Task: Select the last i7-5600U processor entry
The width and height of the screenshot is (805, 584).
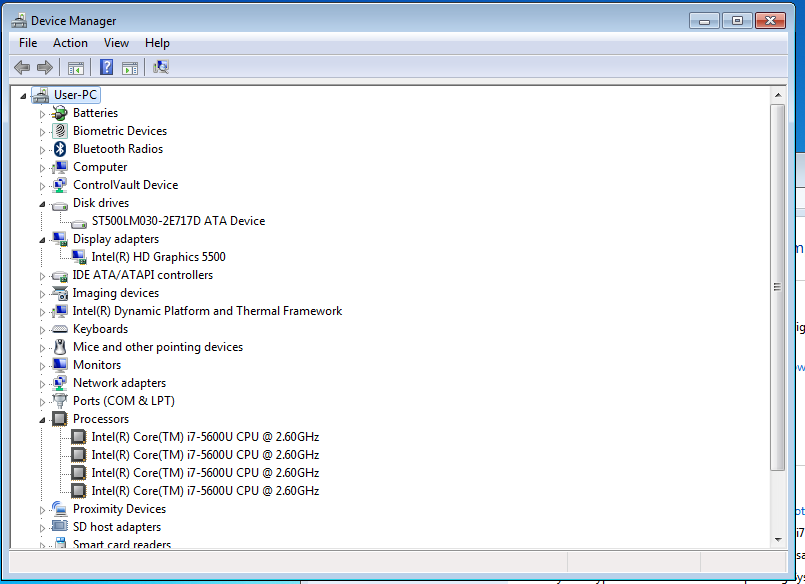Action: (x=205, y=491)
